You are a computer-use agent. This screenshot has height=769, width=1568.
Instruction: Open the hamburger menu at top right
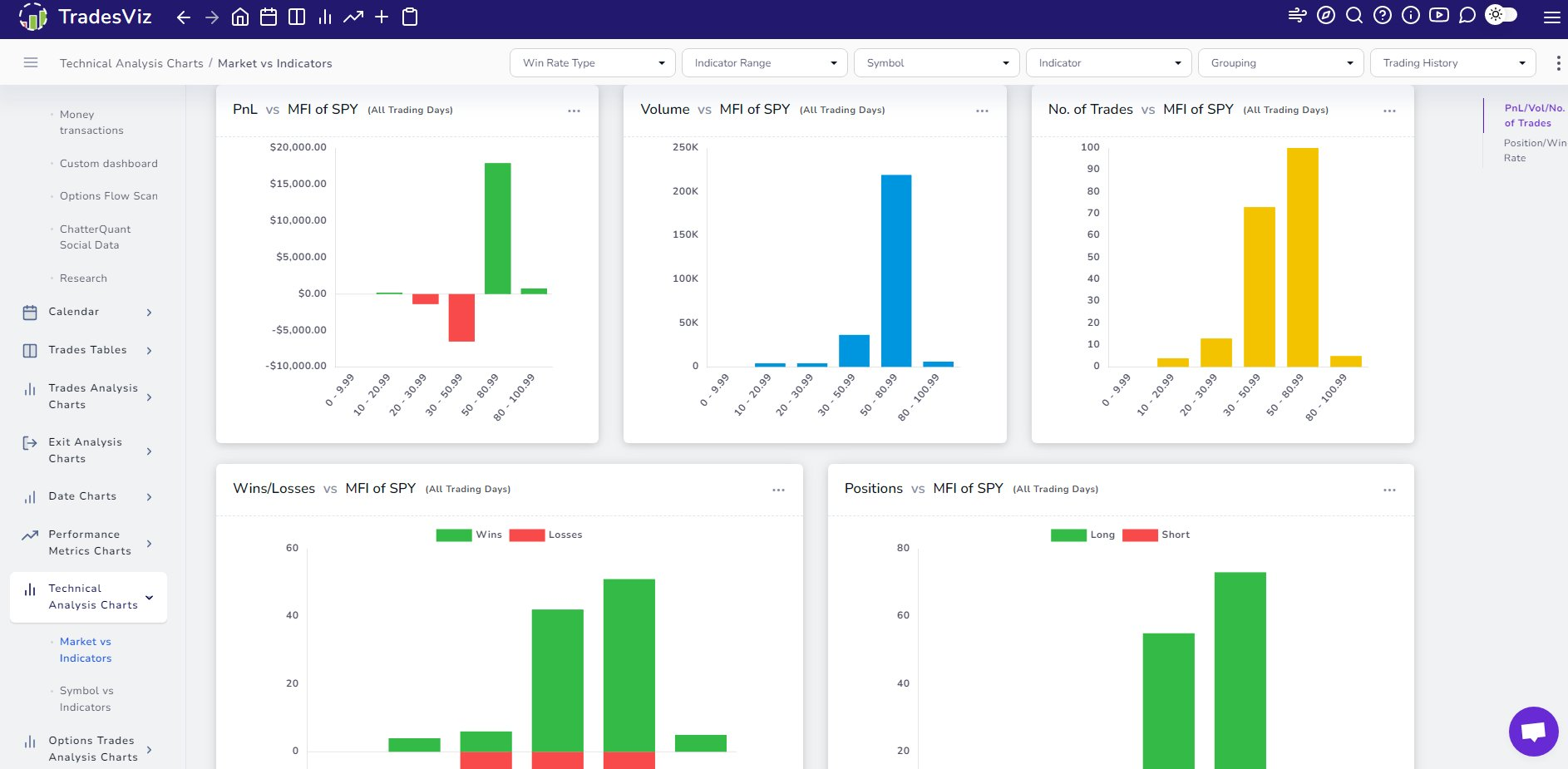(1552, 17)
